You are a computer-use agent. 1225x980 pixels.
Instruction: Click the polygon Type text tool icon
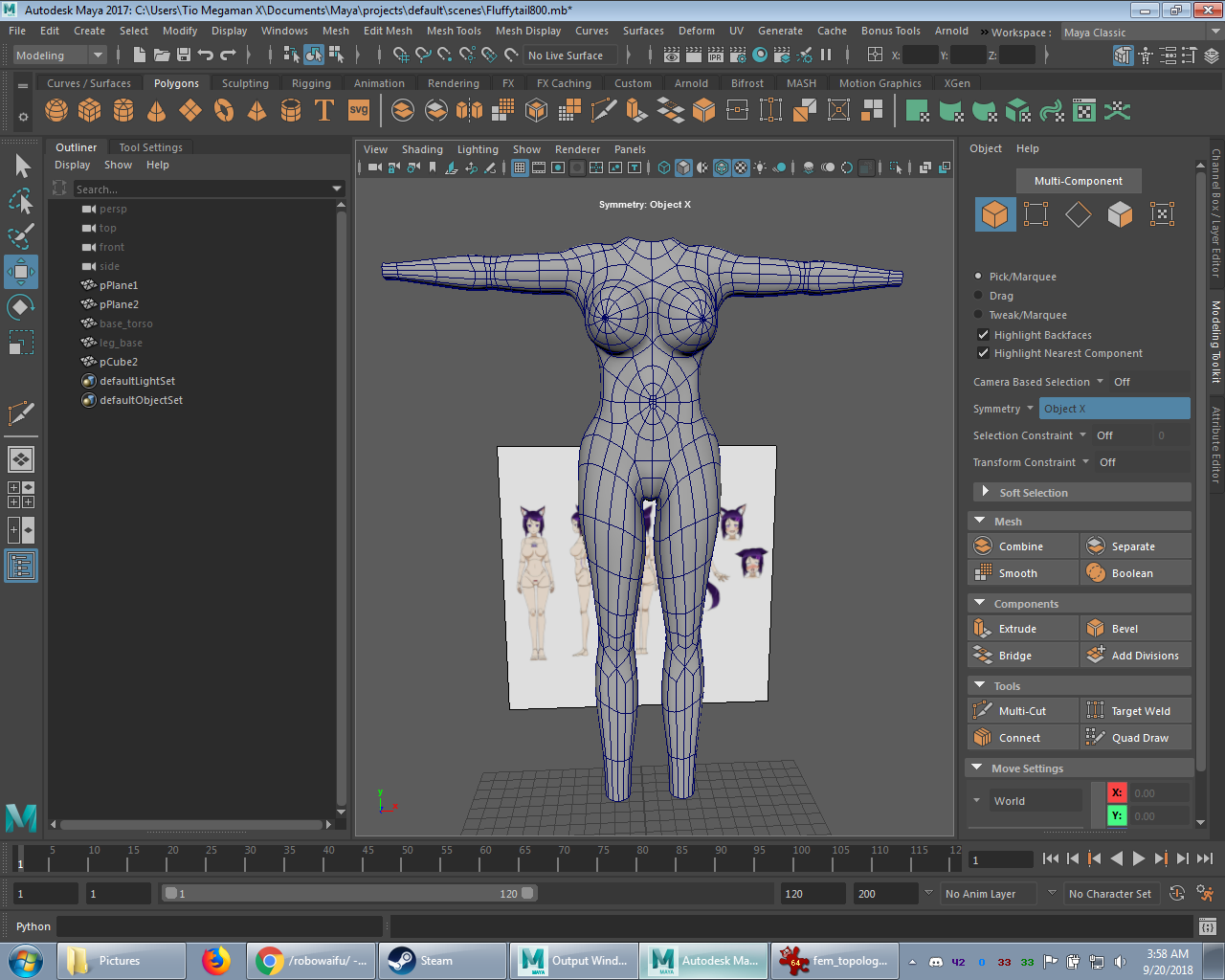[324, 111]
